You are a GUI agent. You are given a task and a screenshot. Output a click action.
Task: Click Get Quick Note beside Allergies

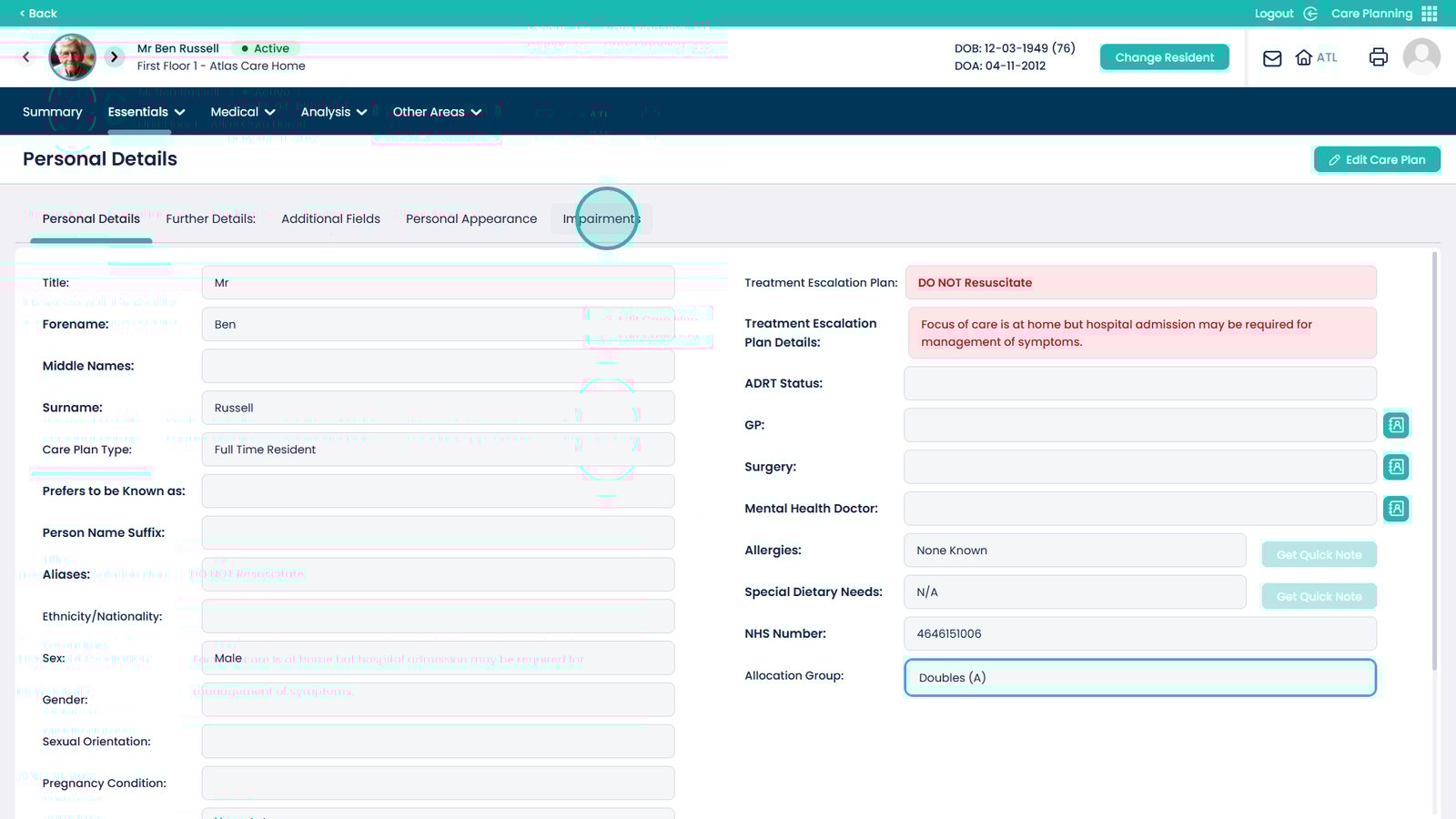tap(1319, 554)
